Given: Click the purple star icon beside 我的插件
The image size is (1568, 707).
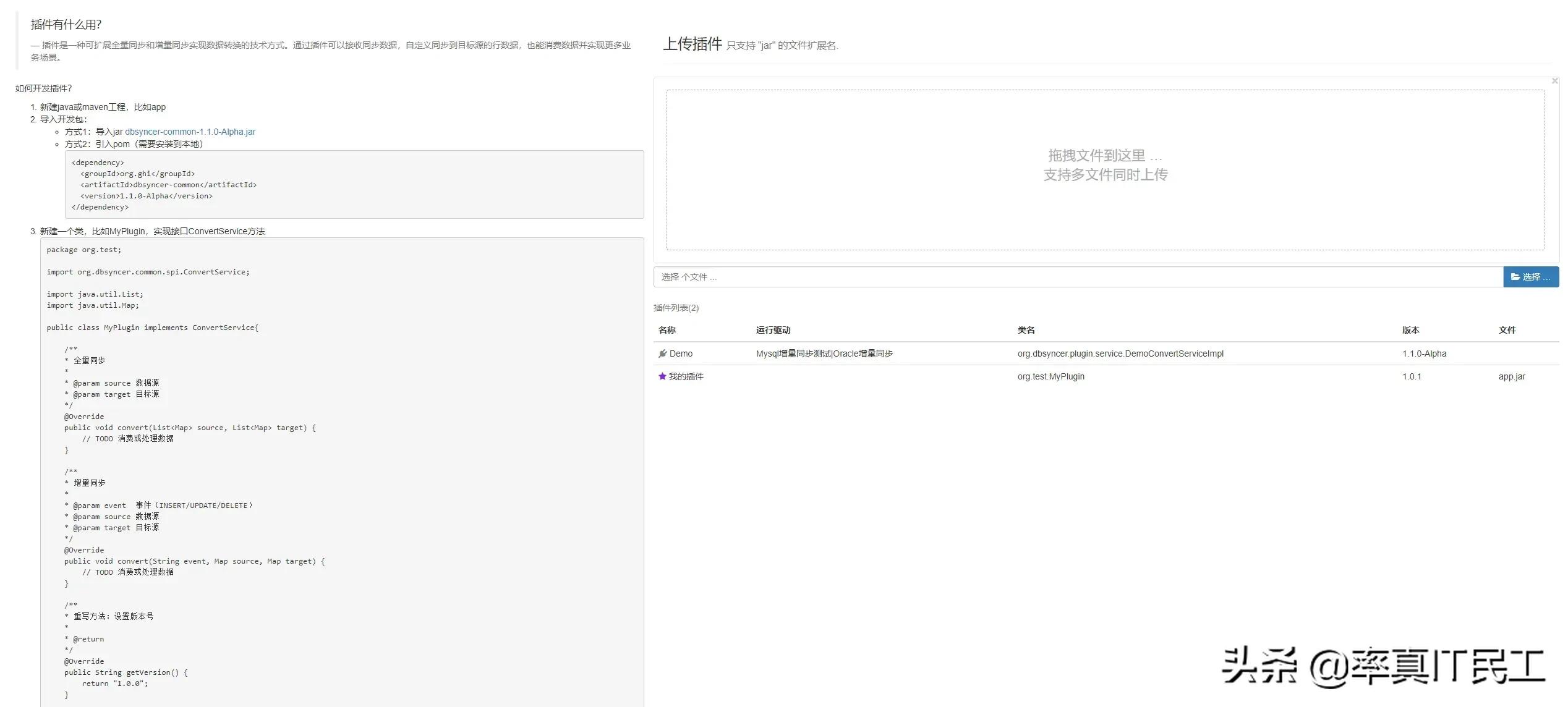Looking at the screenshot, I should (662, 376).
